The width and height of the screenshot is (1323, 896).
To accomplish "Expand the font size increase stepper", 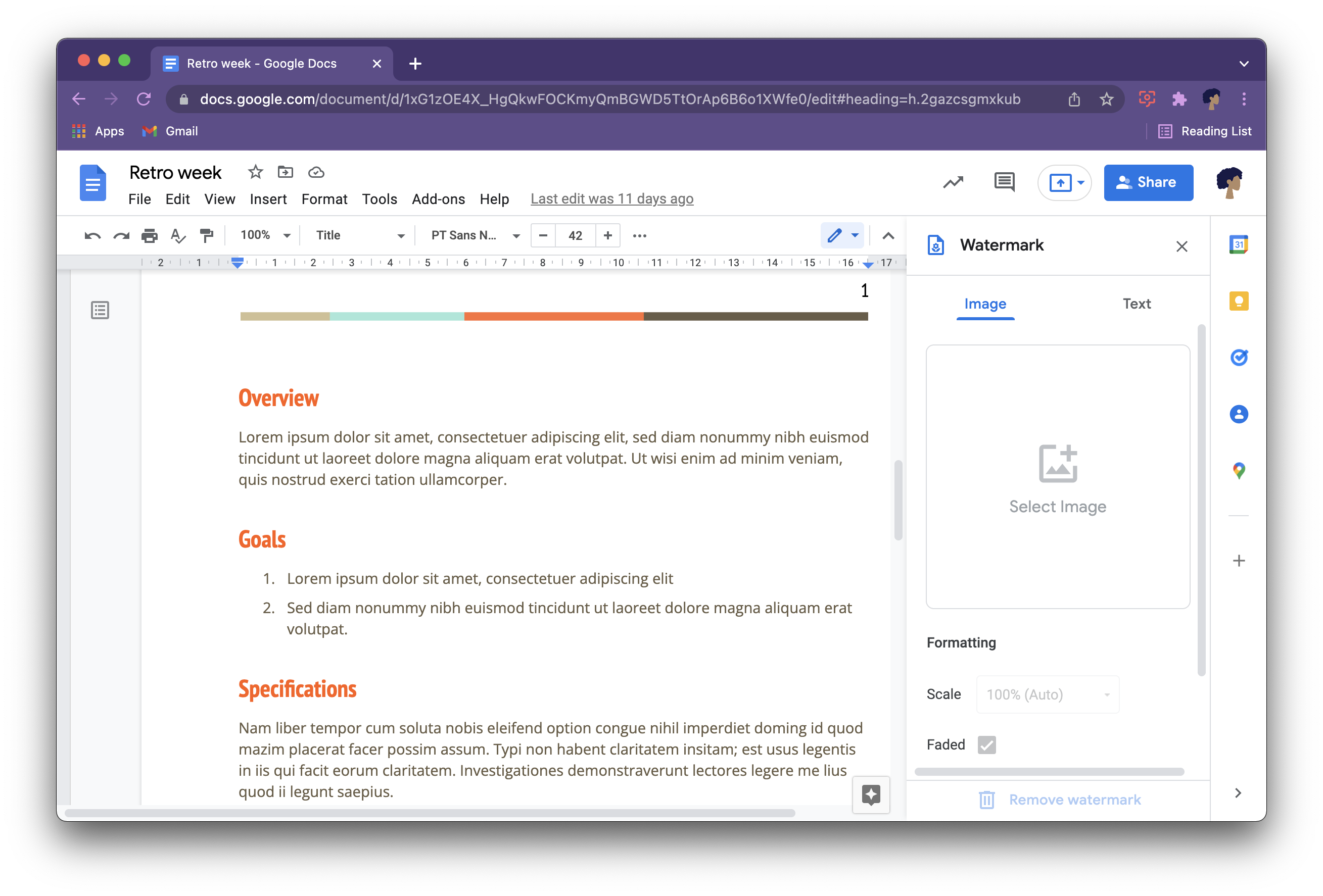I will pyautogui.click(x=607, y=235).
